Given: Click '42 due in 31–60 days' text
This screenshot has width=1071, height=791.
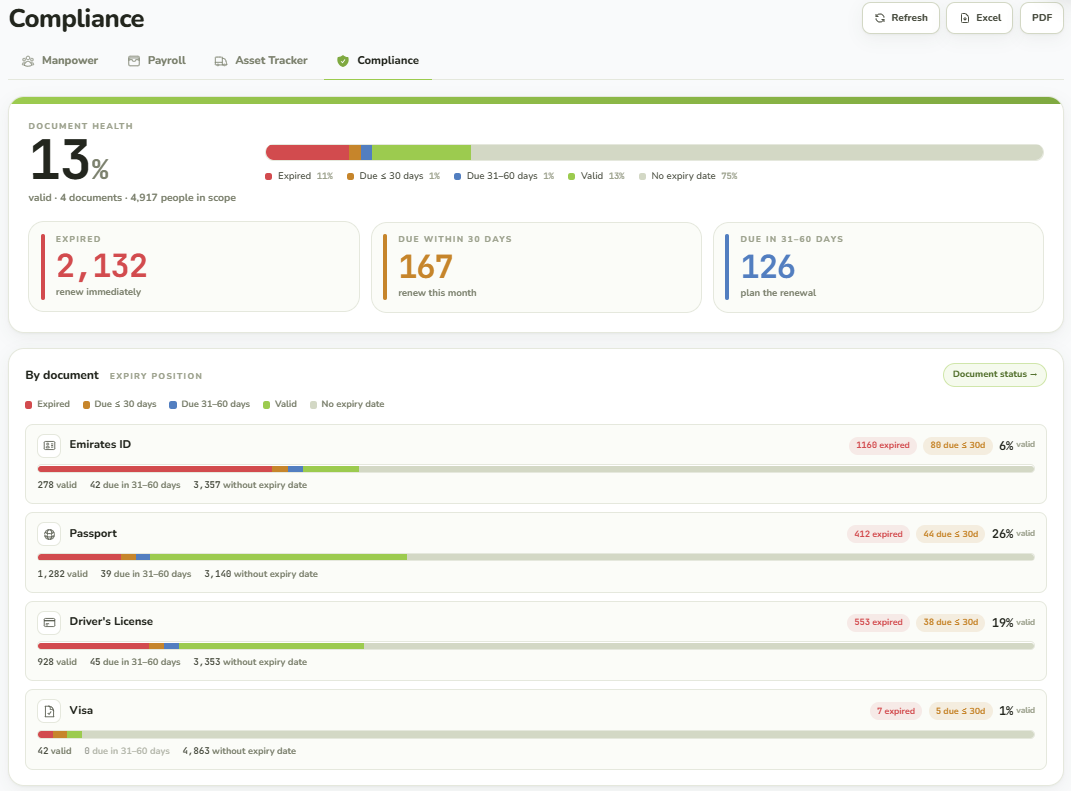Looking at the screenshot, I should click(135, 485).
